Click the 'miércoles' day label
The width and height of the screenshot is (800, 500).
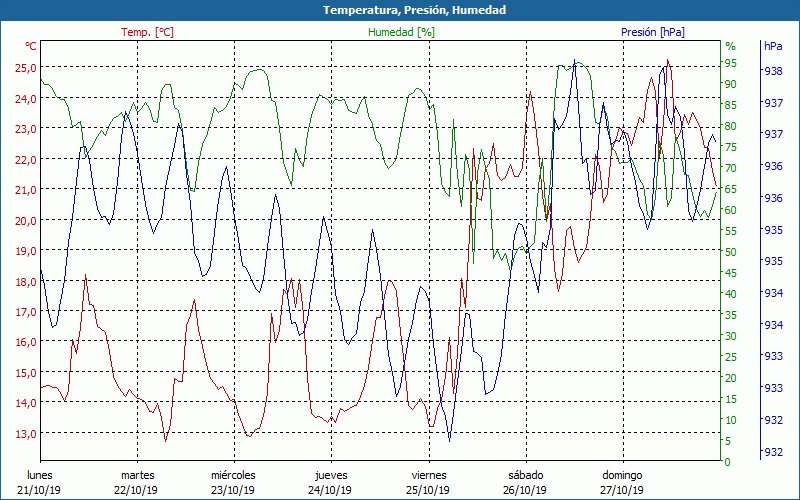coord(233,475)
